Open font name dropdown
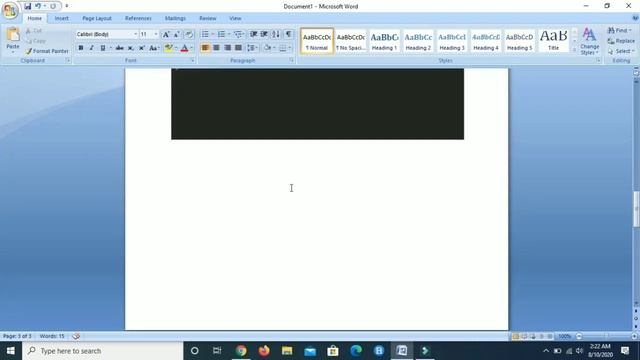The image size is (640, 360). pos(136,34)
